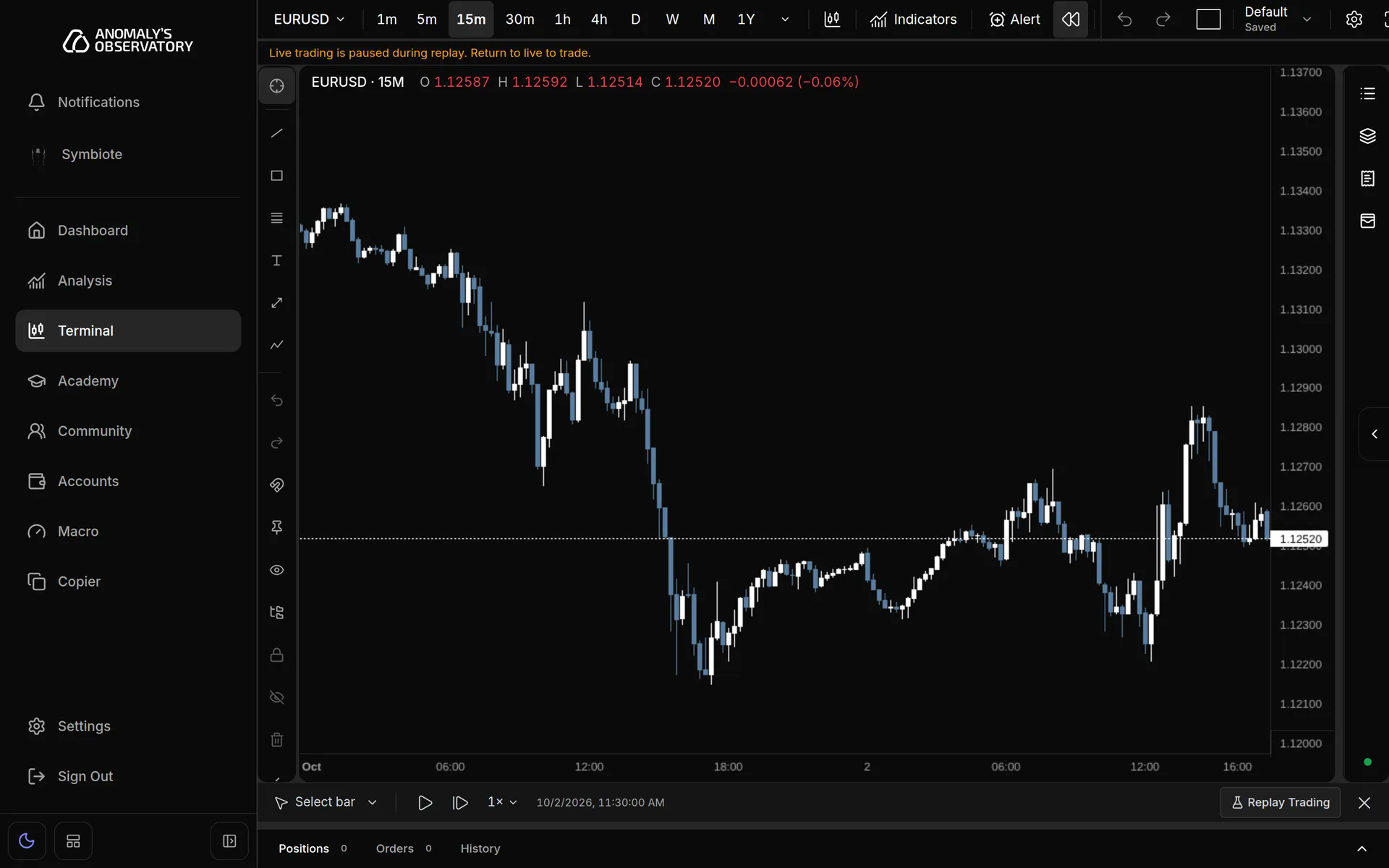This screenshot has height=868, width=1389.
Task: Collapse the right side panel chevron
Action: 1375,434
